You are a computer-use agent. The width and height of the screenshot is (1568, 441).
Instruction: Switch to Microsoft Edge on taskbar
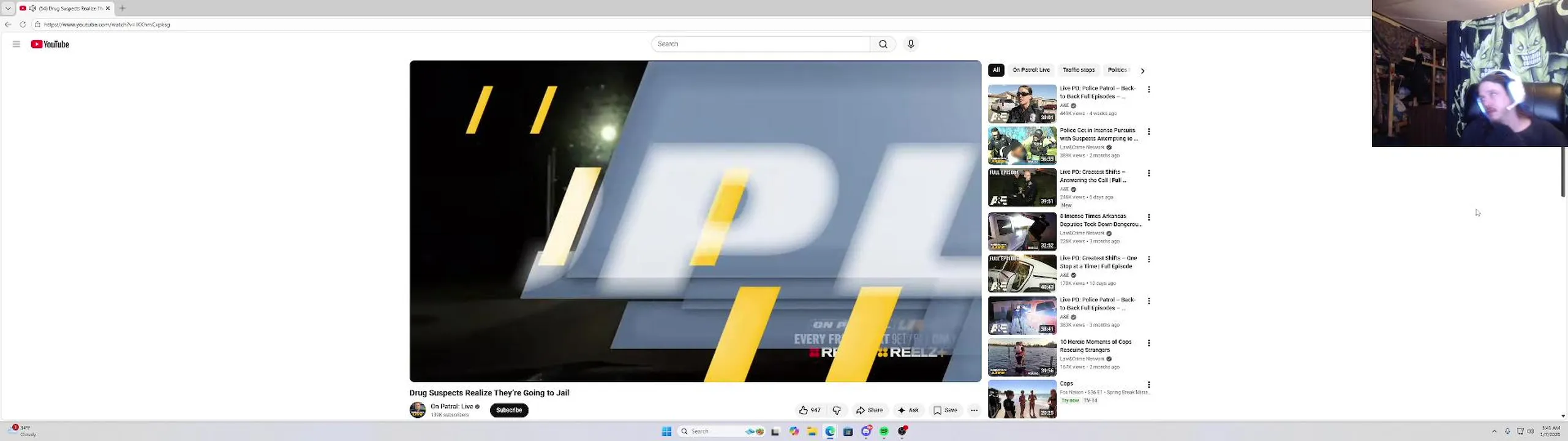[x=830, y=432]
